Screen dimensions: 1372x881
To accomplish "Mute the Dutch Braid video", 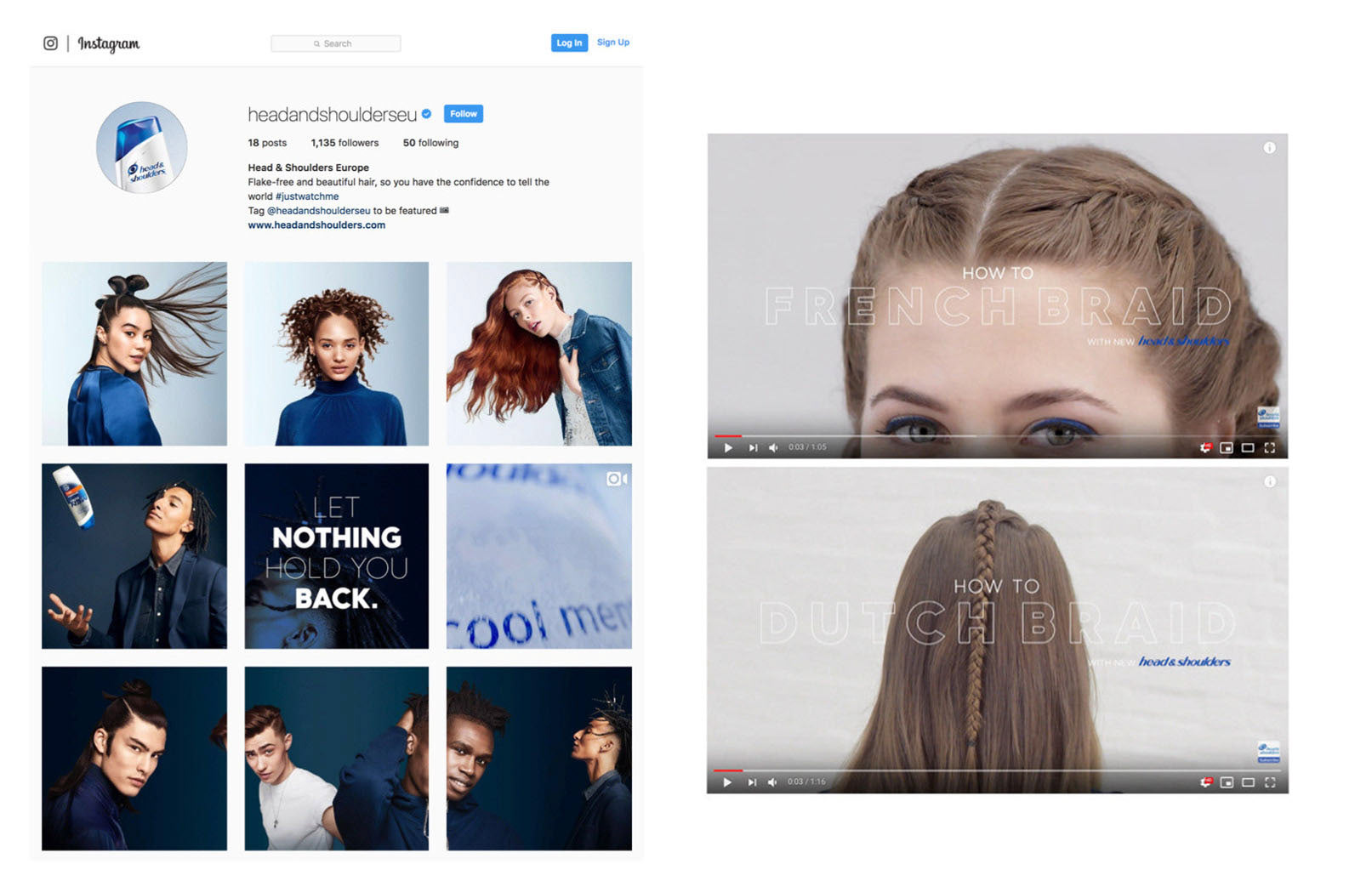I will [772, 782].
